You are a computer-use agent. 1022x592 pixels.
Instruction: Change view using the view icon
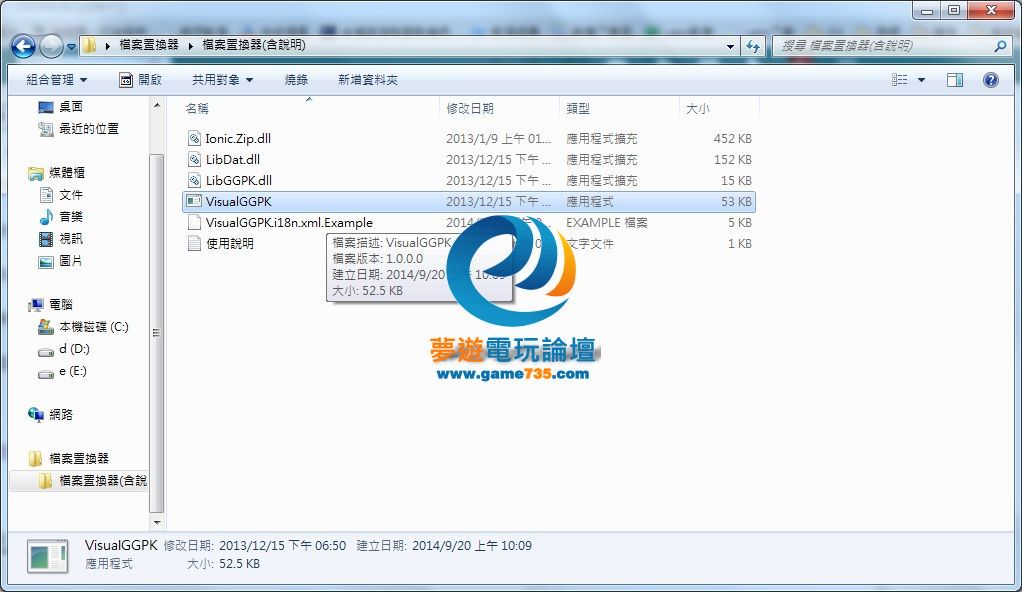[899, 80]
